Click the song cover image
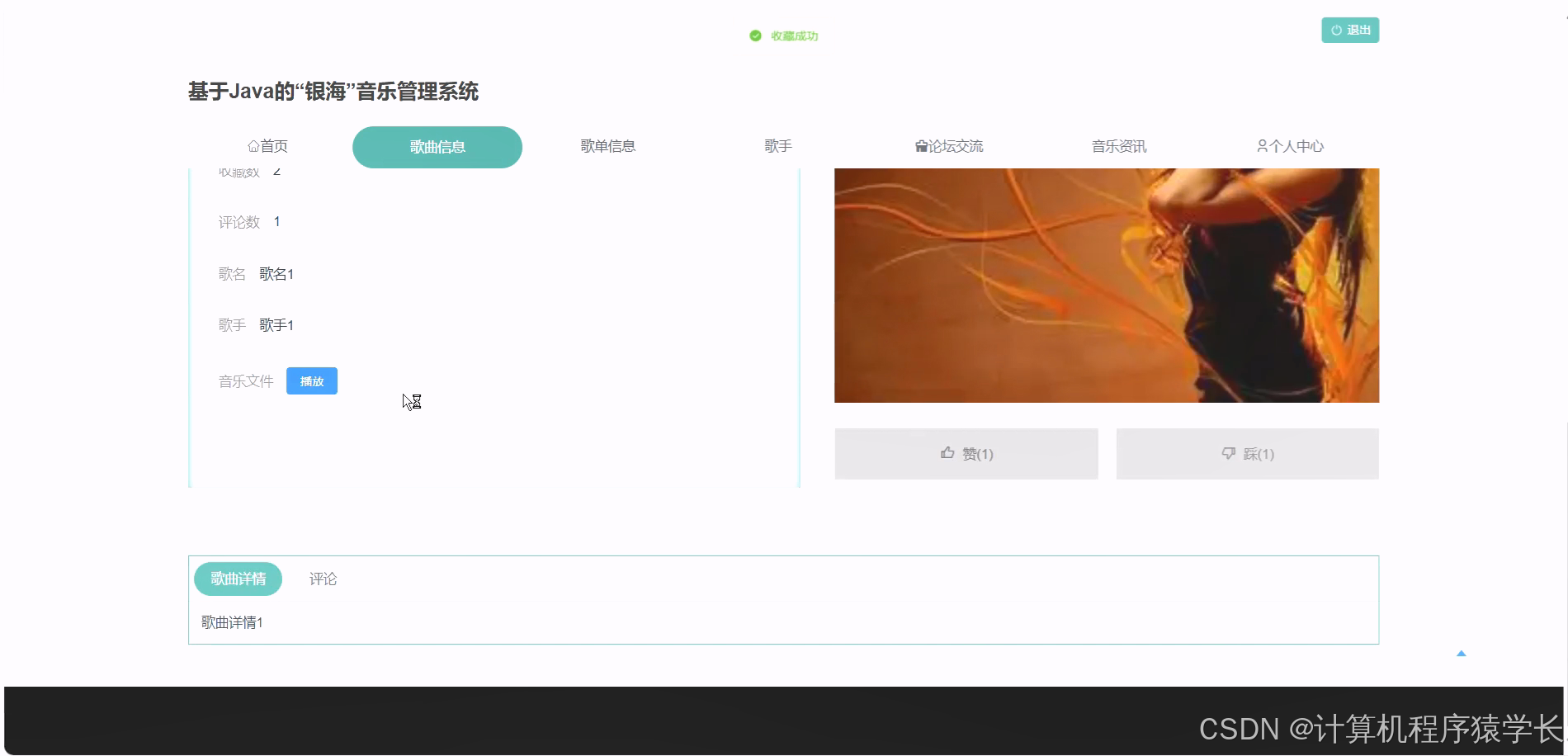This screenshot has width=1568, height=756. 1106,285
